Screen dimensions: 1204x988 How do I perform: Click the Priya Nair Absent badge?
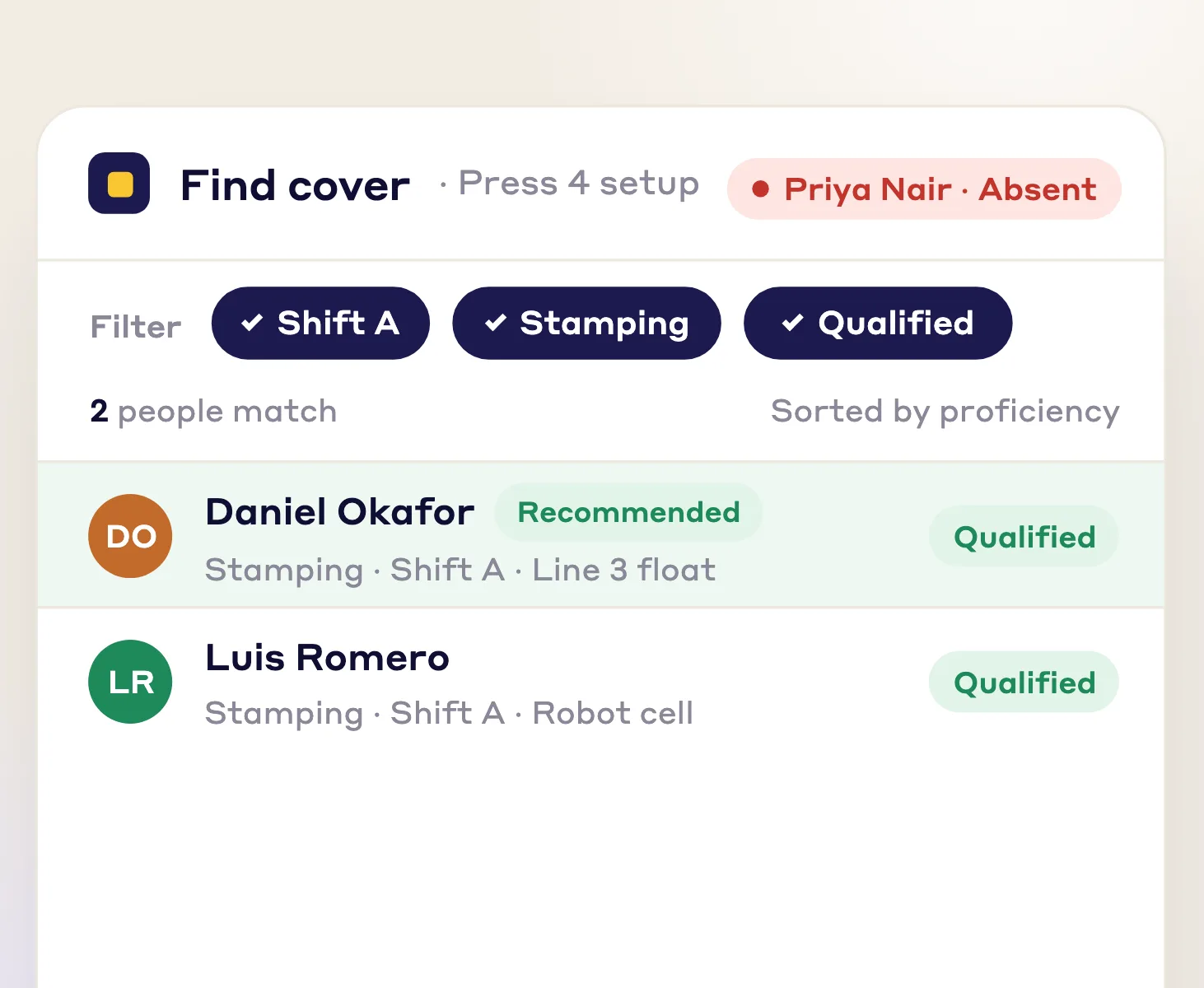click(x=924, y=189)
